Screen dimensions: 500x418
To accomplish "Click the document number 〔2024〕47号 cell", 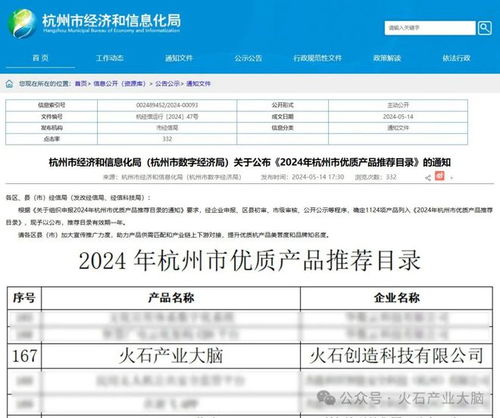I will click(x=167, y=117).
